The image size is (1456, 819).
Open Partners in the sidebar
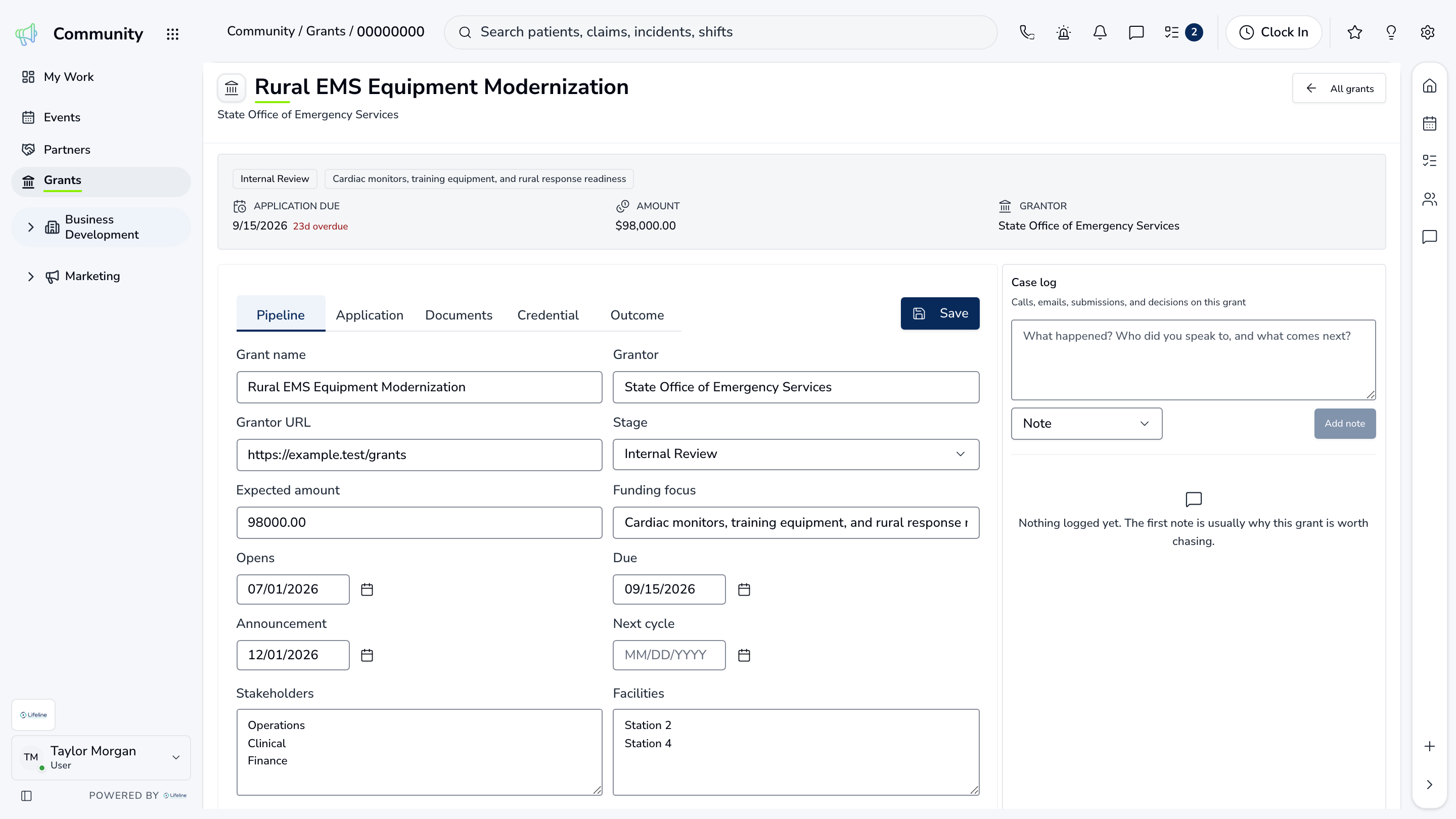[x=101, y=150]
